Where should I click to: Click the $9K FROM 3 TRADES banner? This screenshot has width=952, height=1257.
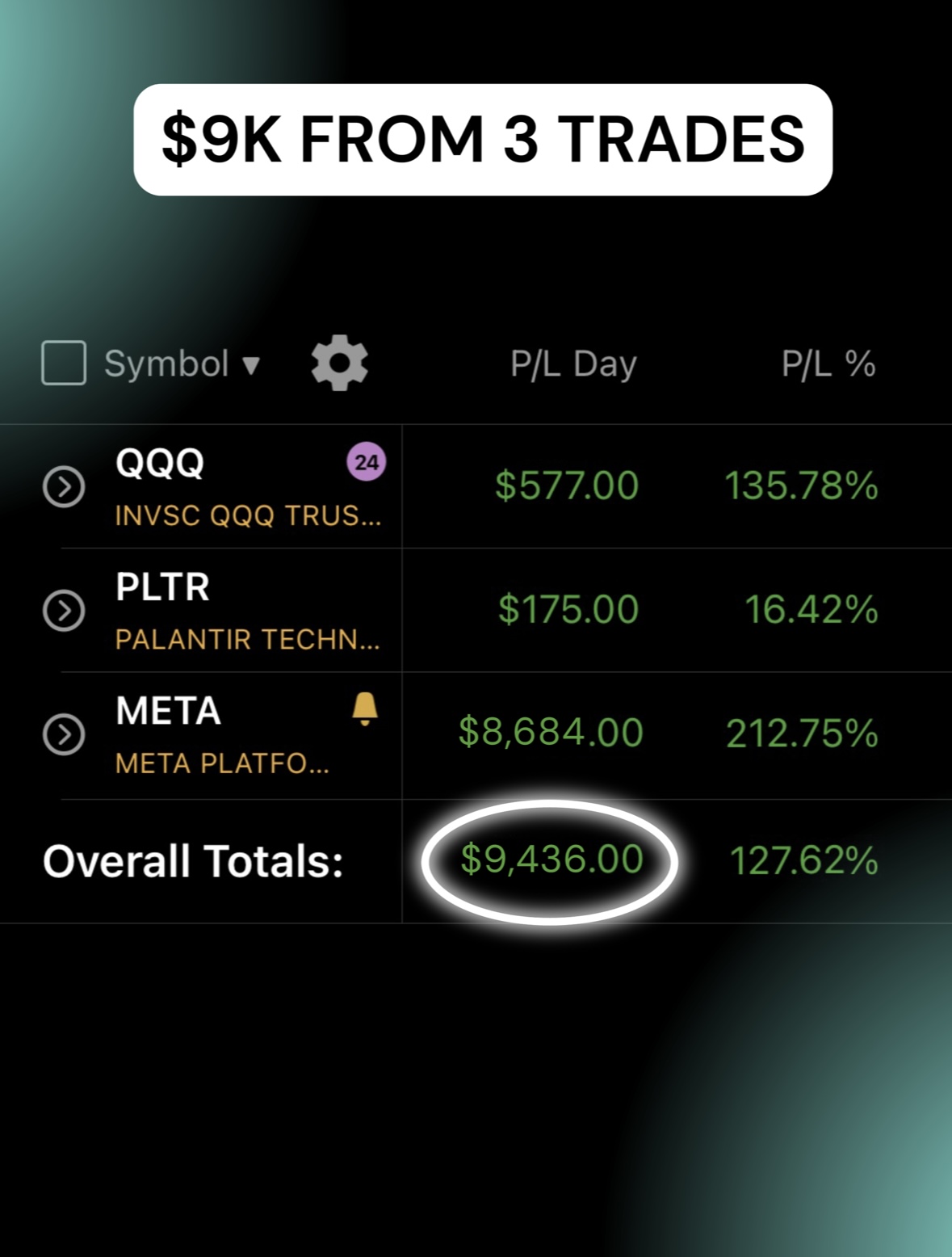click(483, 140)
